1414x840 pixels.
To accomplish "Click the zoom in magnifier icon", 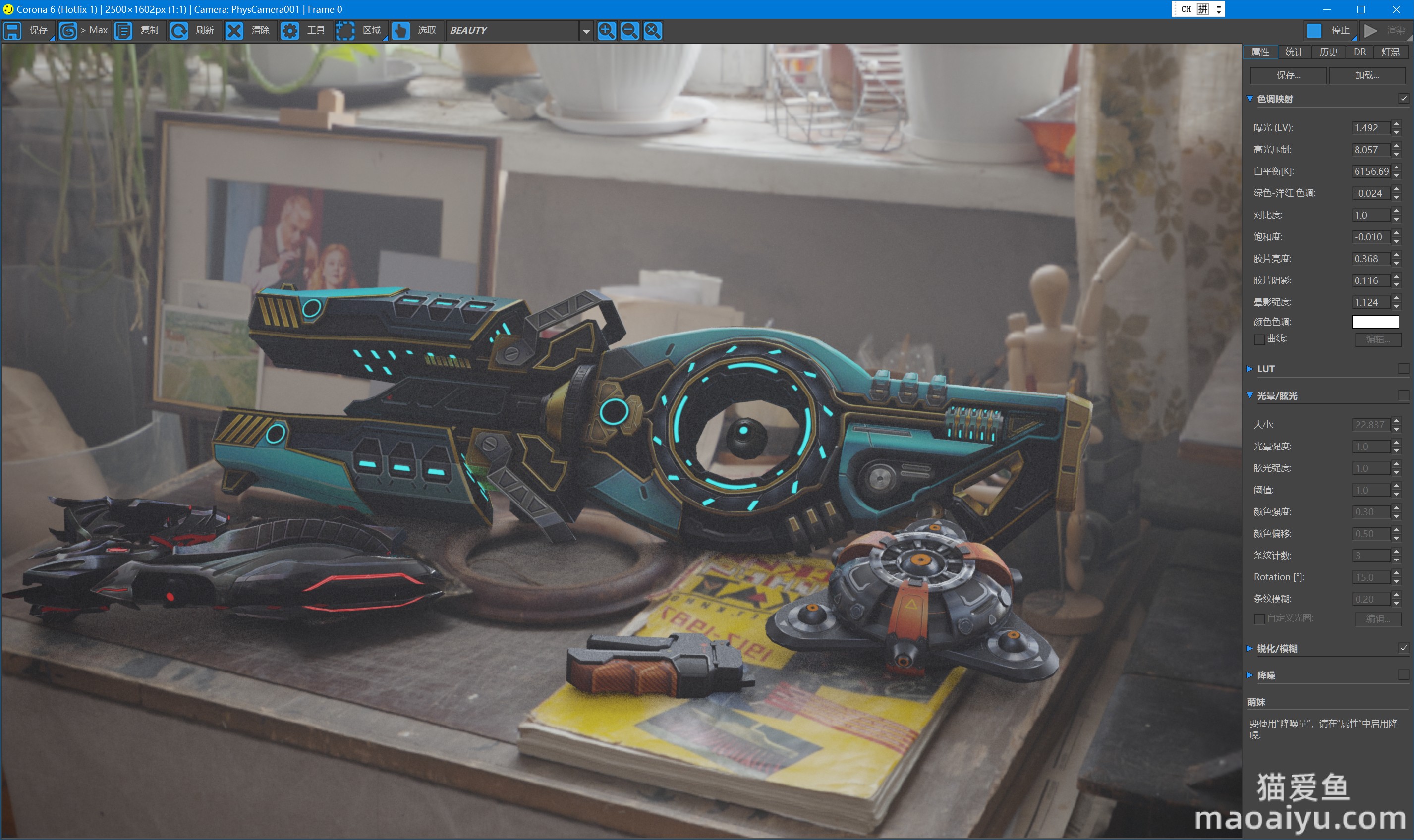I will tap(606, 31).
